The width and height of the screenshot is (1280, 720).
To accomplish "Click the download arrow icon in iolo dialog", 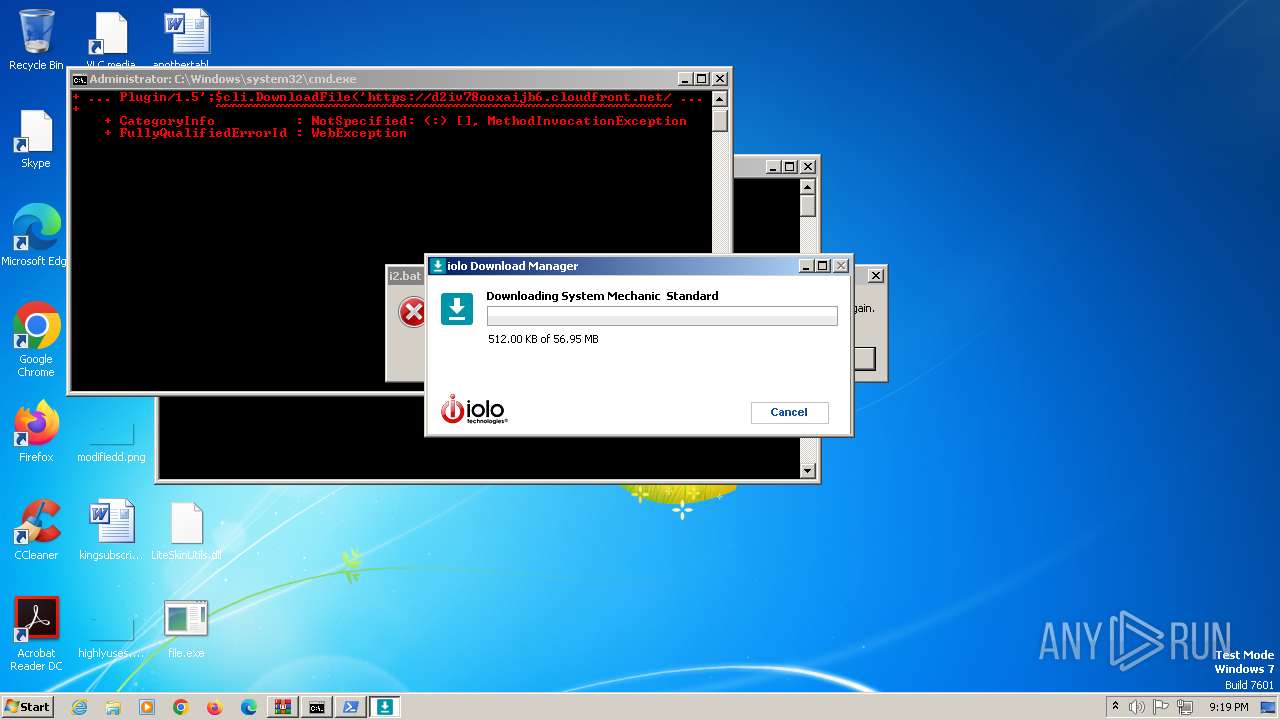I will 457,309.
